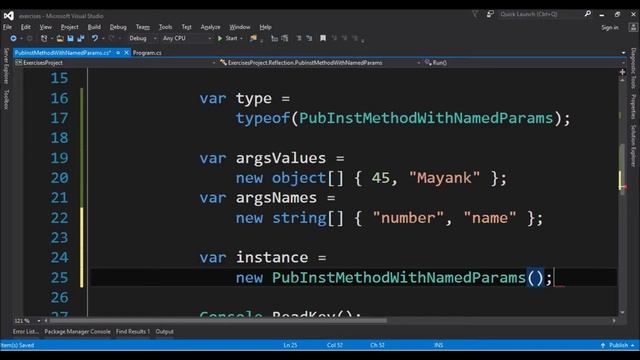640x360 pixels.
Task: Open the Edit menu
Action: tap(26, 27)
